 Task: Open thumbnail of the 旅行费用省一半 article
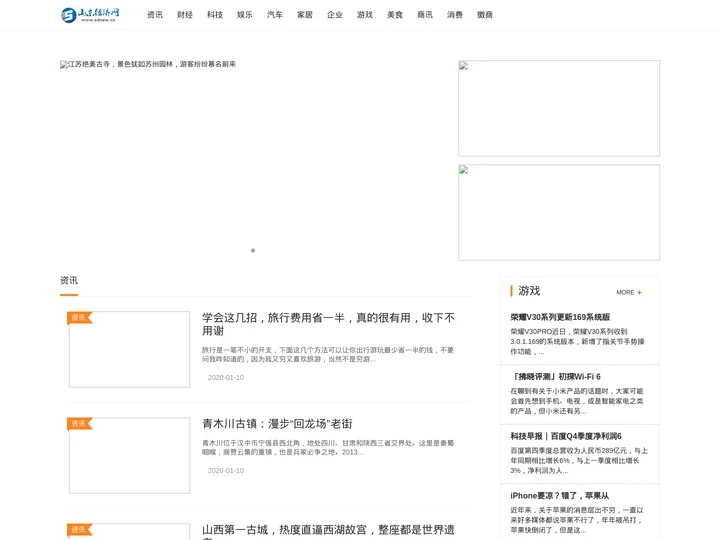click(129, 349)
